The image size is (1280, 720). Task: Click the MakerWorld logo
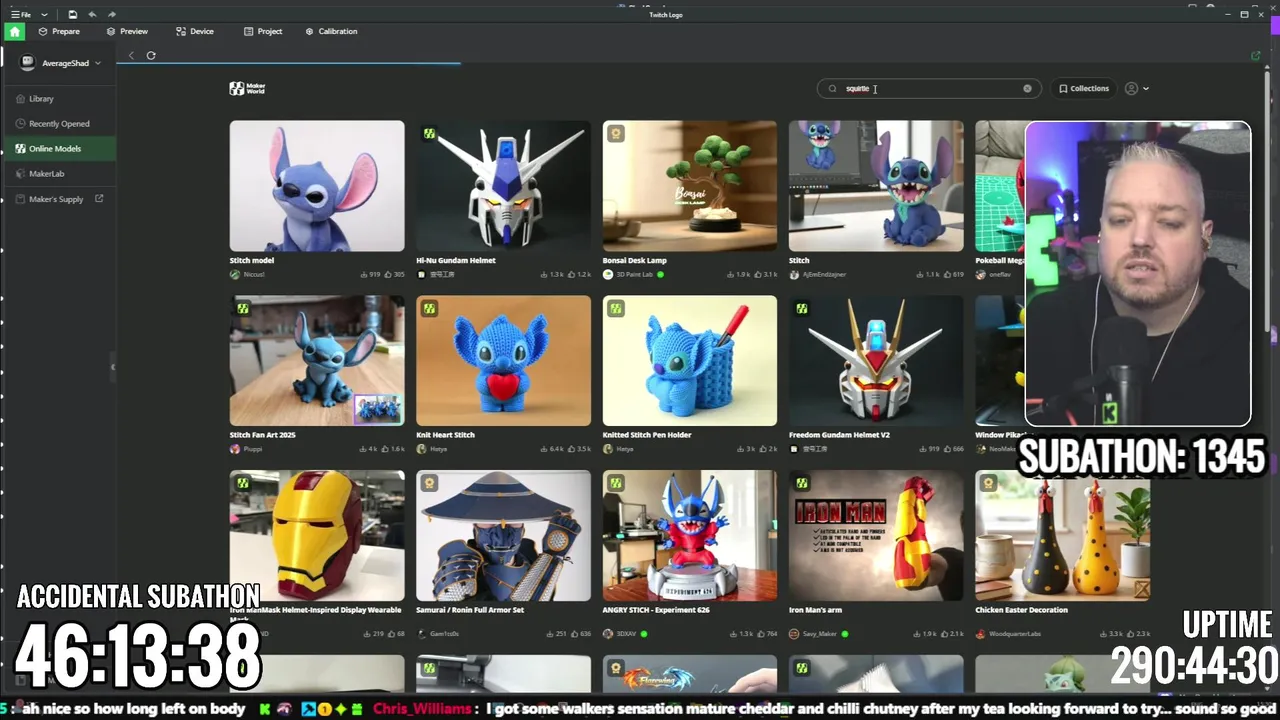[x=247, y=88]
